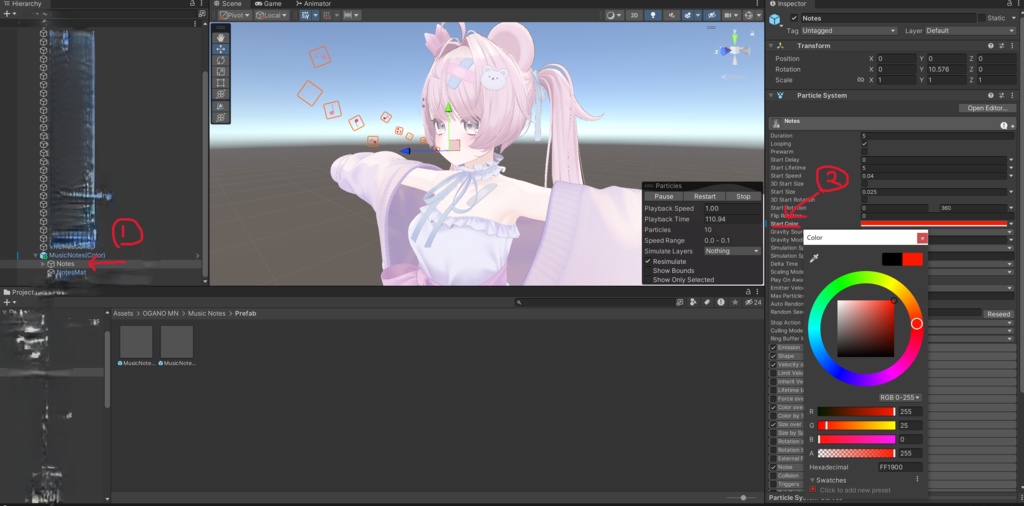Open the Local handle rotation dropdown
This screenshot has width=1024, height=506.
tap(272, 15)
